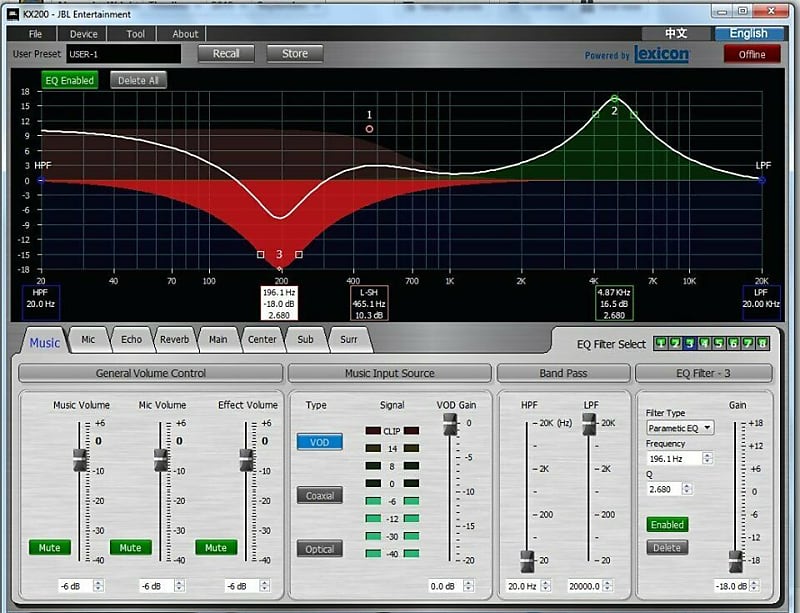Select EQ filter 3 button

point(690,344)
